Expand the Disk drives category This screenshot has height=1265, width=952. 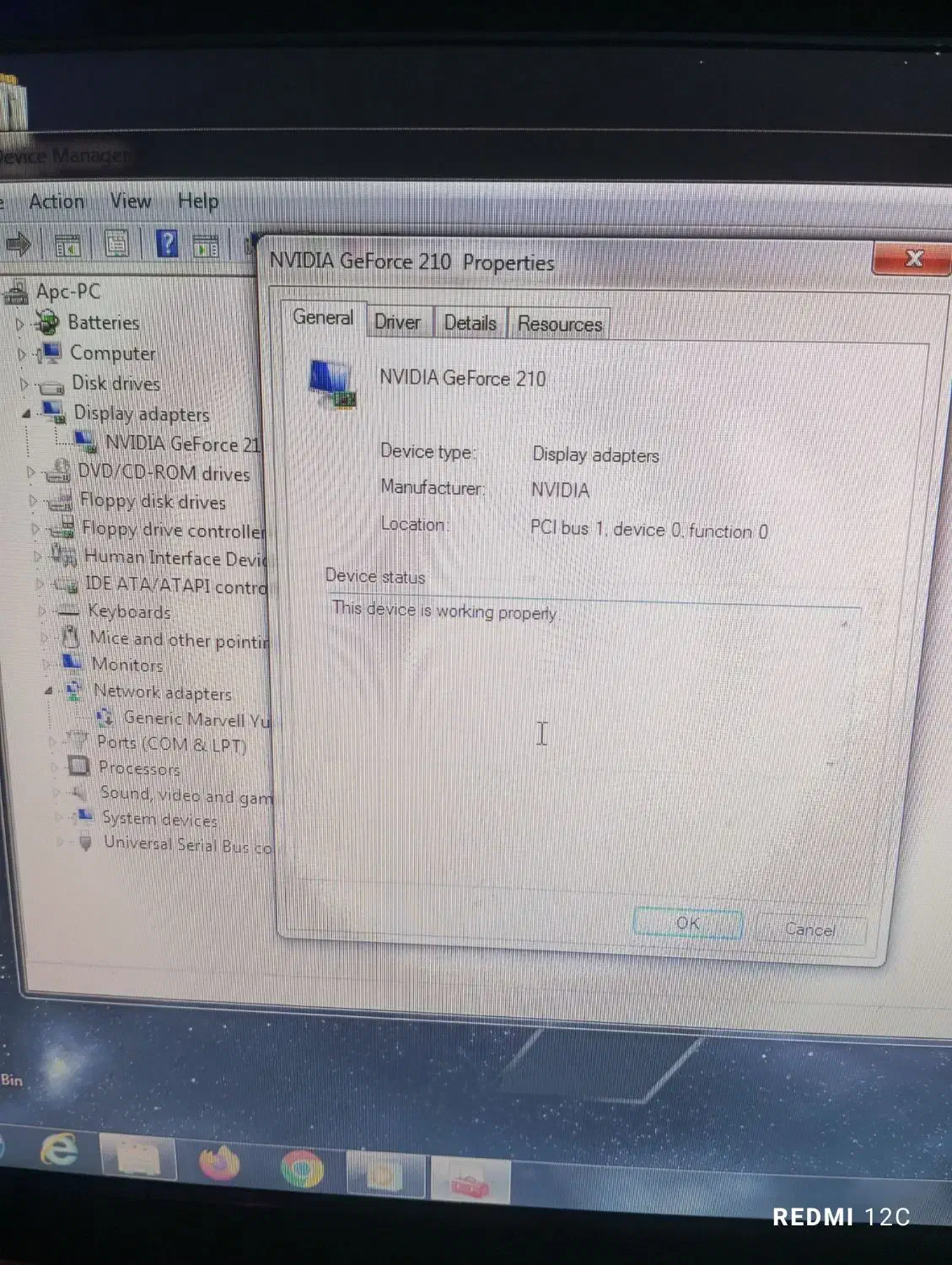click(x=24, y=385)
